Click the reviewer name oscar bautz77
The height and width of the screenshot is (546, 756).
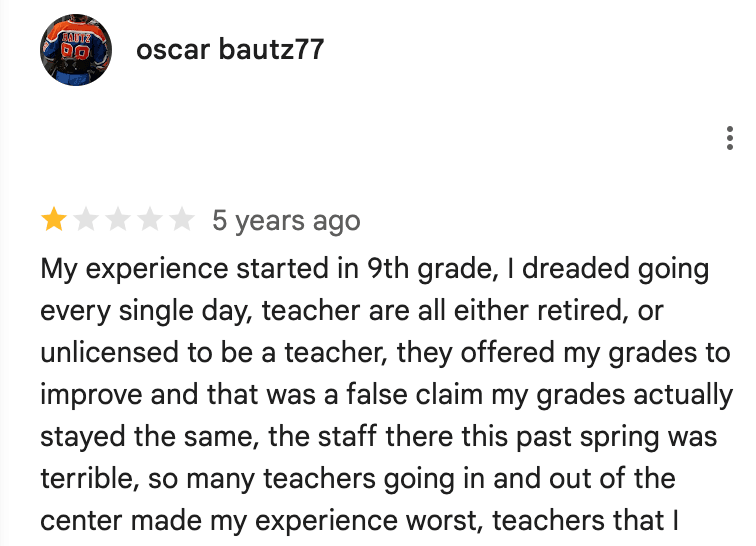[x=230, y=50]
